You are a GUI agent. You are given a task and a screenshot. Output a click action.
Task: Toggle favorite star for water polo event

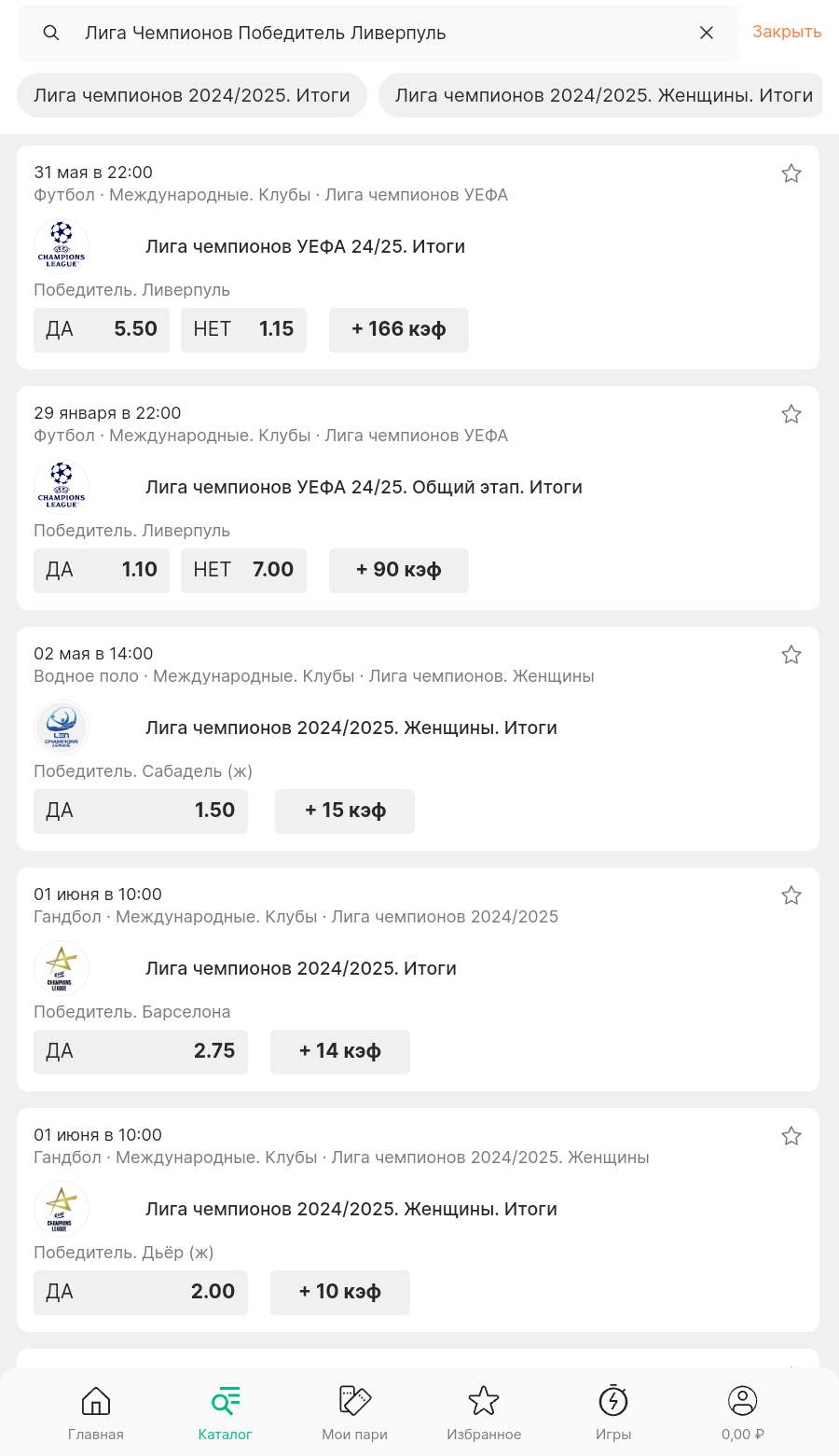point(791,655)
